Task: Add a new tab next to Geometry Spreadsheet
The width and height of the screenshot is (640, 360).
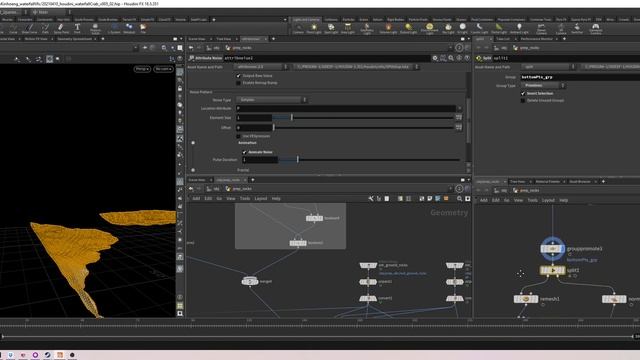Action: click(103, 39)
